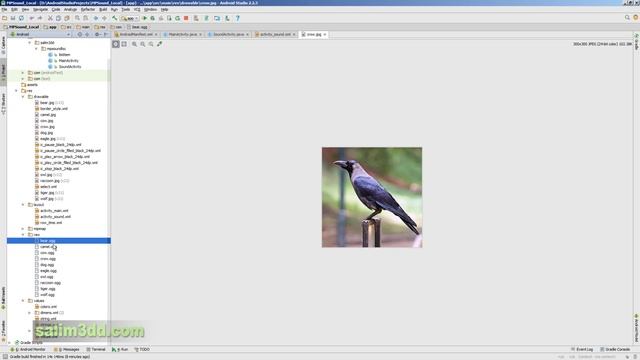
Task: Click the Debug app bug icon
Action: (153, 18)
